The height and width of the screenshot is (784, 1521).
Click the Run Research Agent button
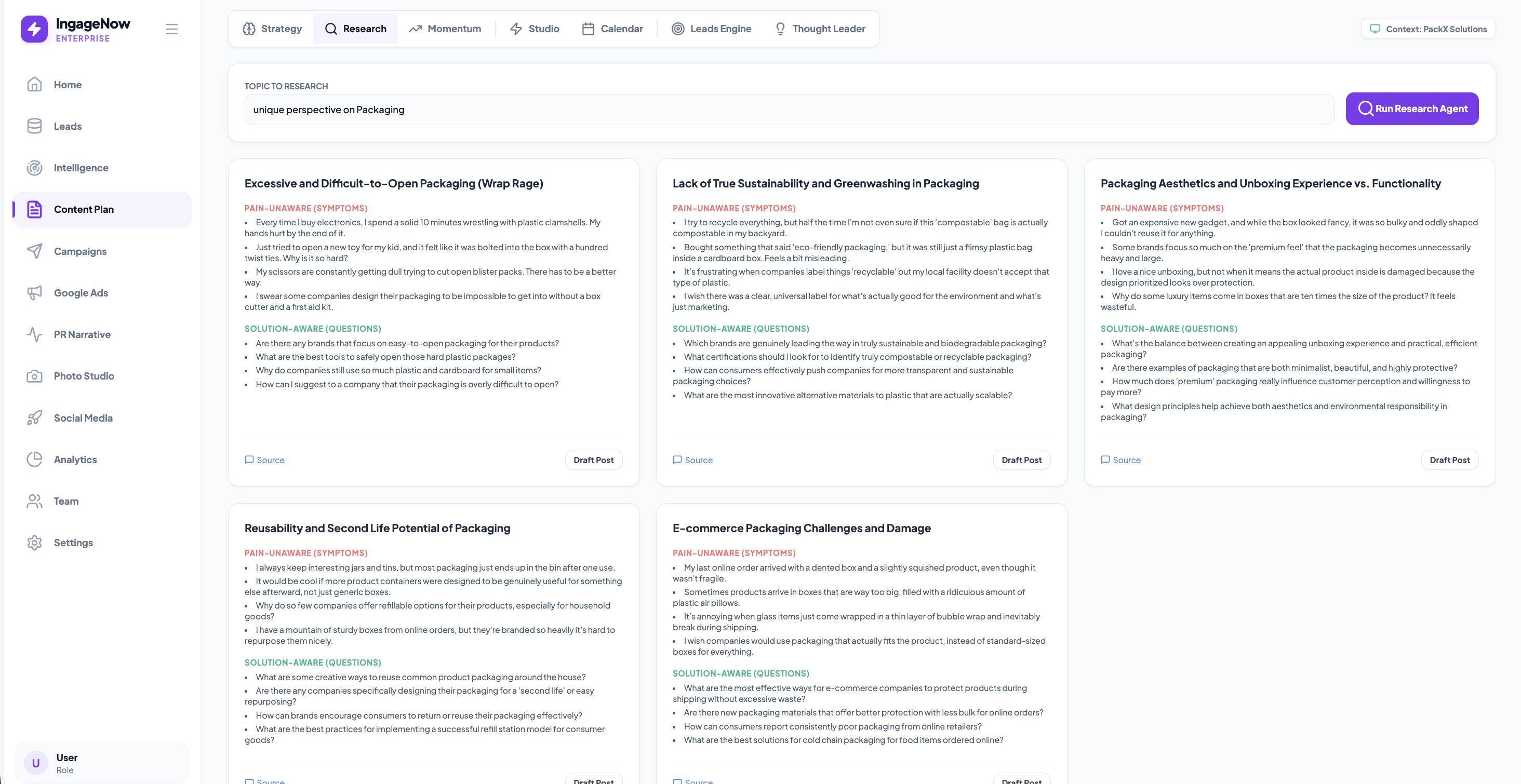click(1412, 109)
